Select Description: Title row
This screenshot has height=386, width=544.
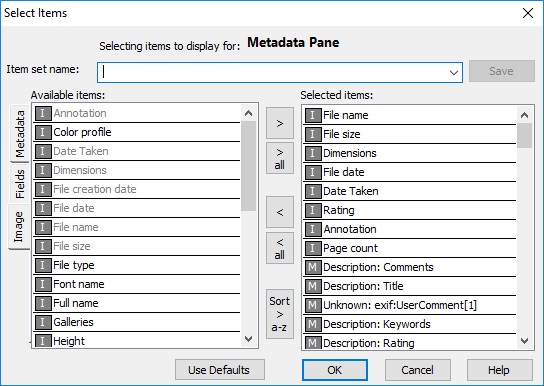coord(410,286)
